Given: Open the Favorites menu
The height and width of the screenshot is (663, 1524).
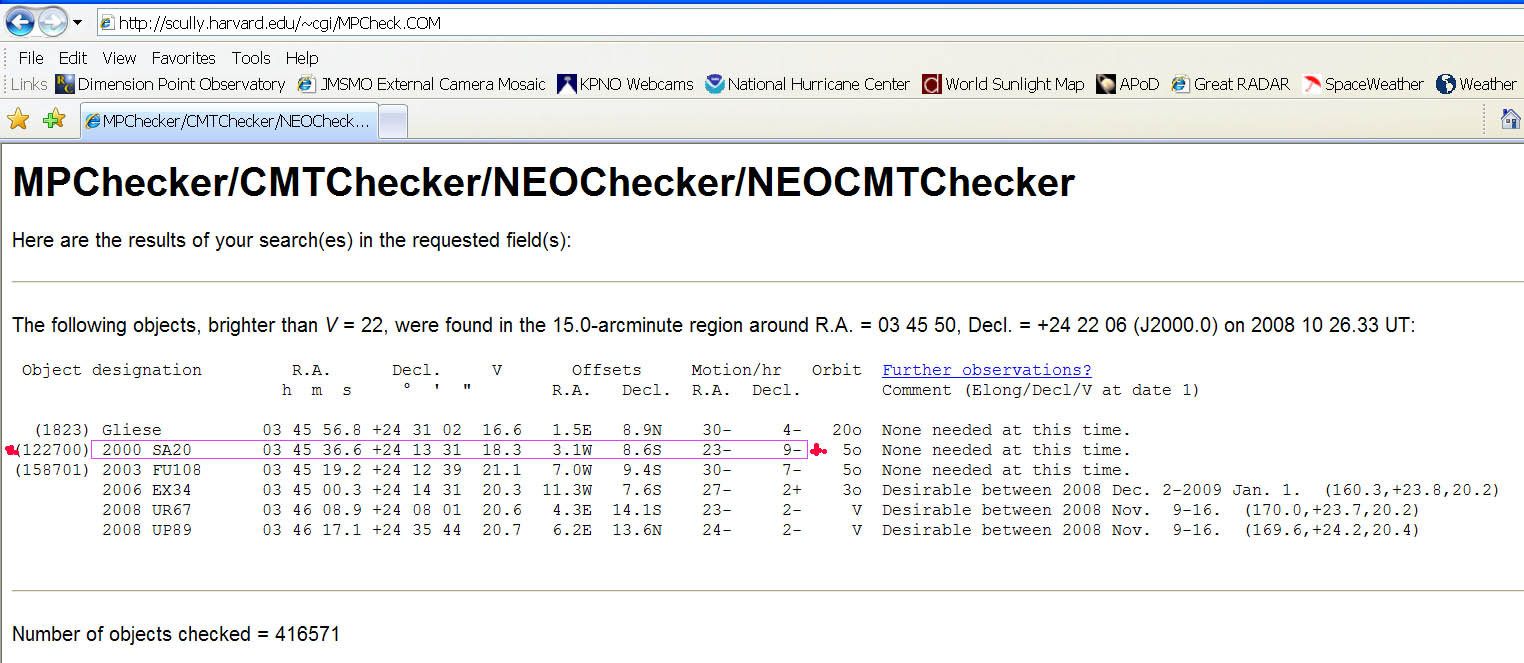Looking at the screenshot, I should 183,58.
